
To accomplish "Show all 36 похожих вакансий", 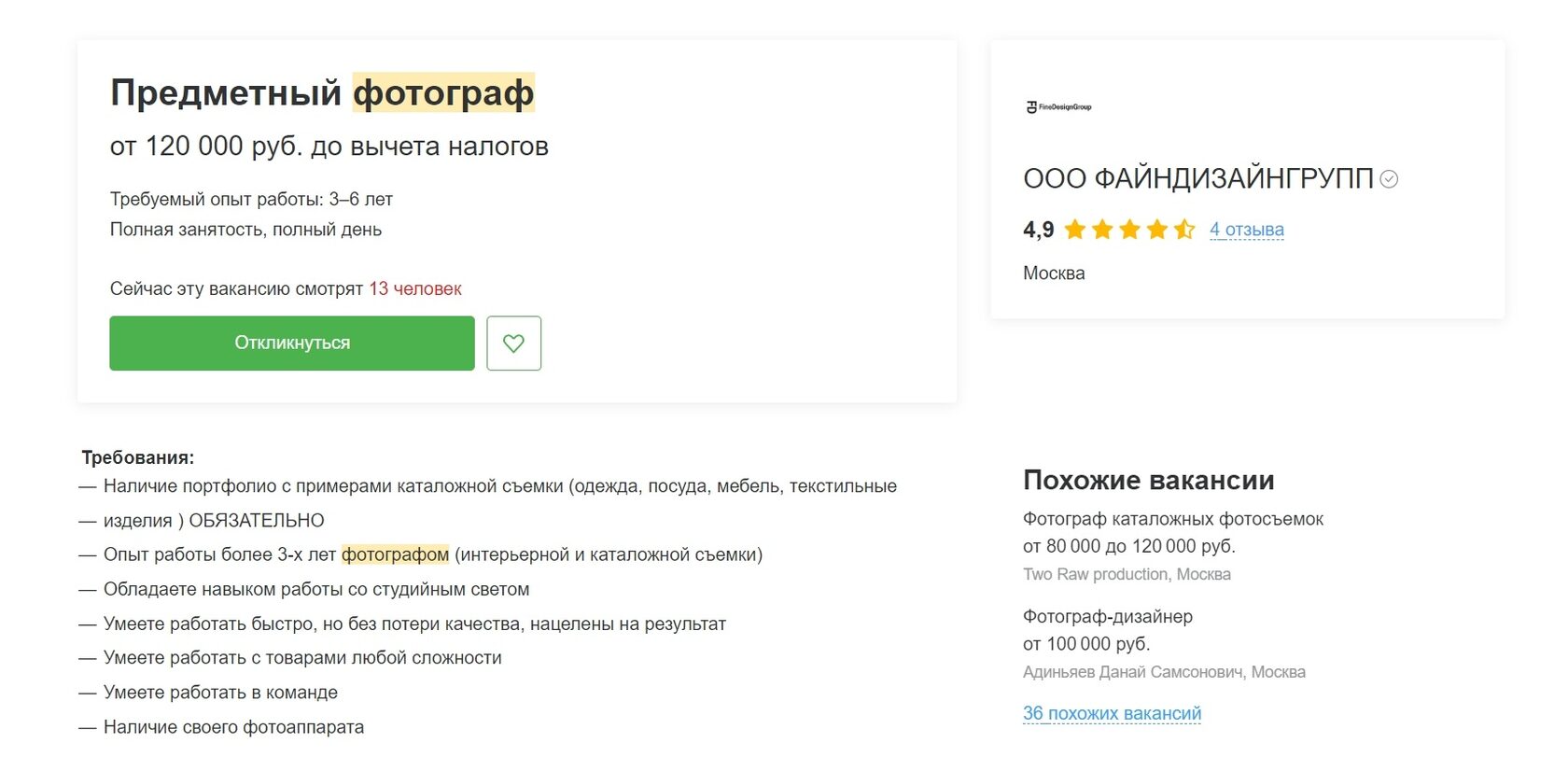I will 1112,714.
